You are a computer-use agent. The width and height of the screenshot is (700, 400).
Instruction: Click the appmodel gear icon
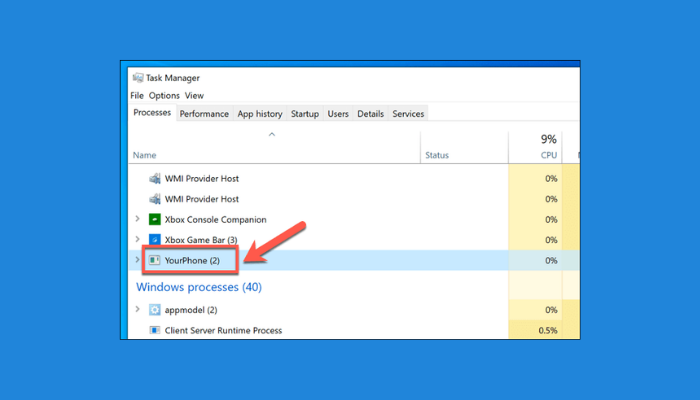(155, 310)
